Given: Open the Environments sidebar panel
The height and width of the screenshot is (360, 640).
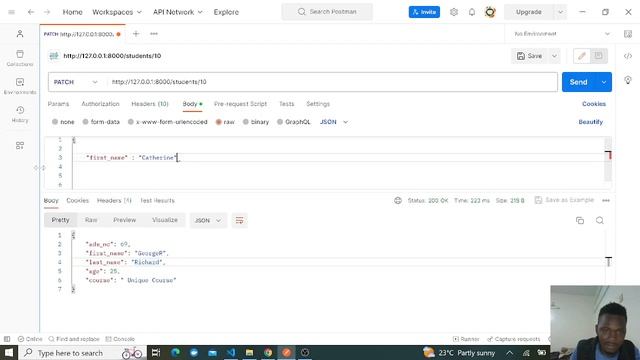Looking at the screenshot, I should [x=20, y=86].
